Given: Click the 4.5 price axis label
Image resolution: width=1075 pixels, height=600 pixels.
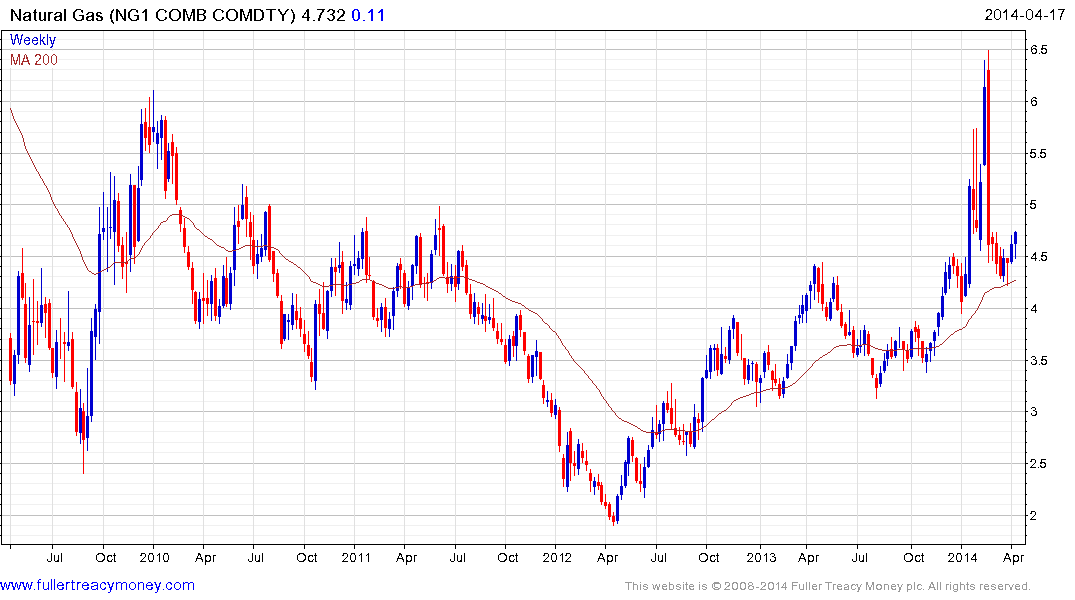Looking at the screenshot, I should [x=1039, y=257].
